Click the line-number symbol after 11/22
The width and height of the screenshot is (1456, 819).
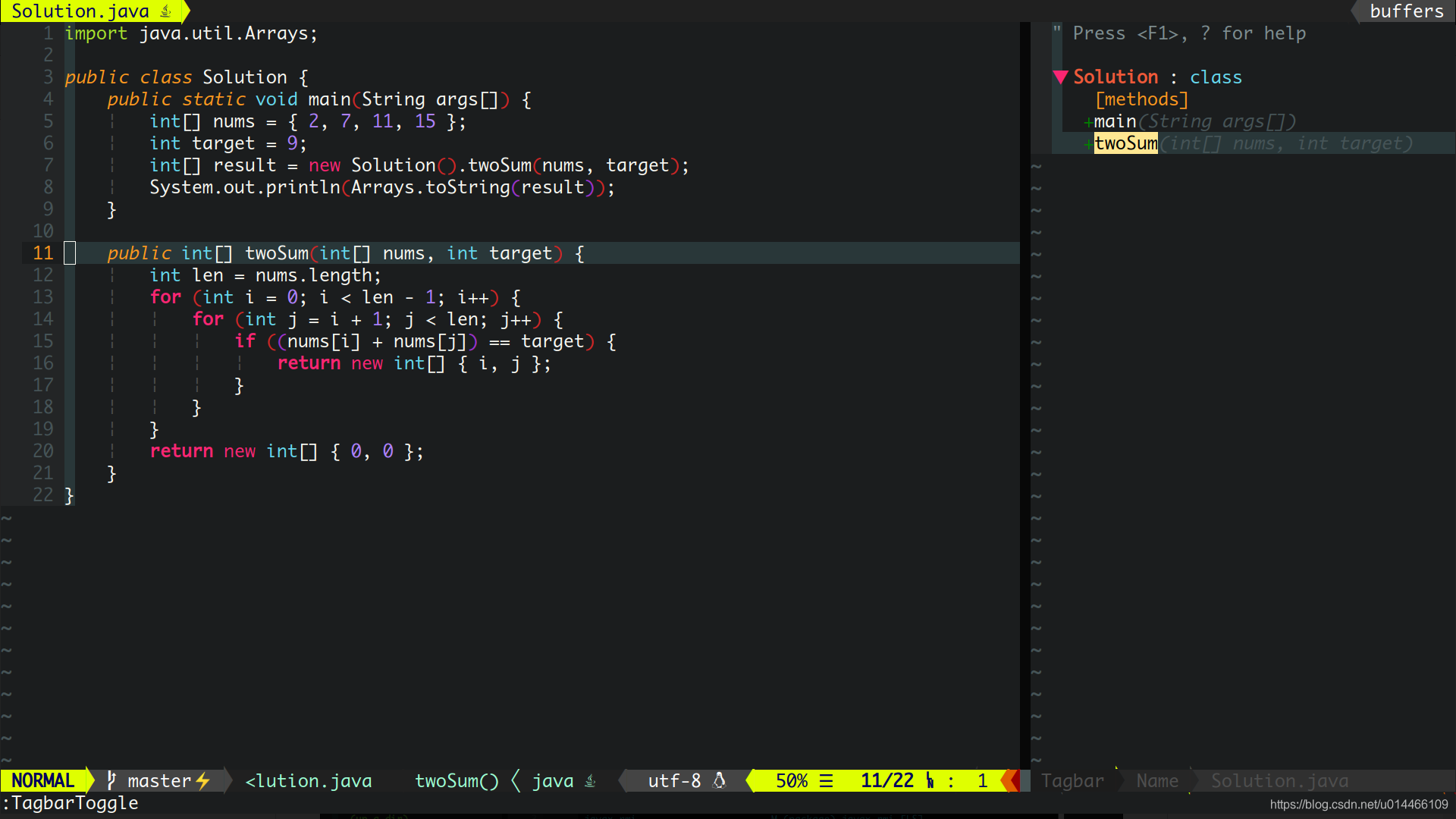pos(930,781)
